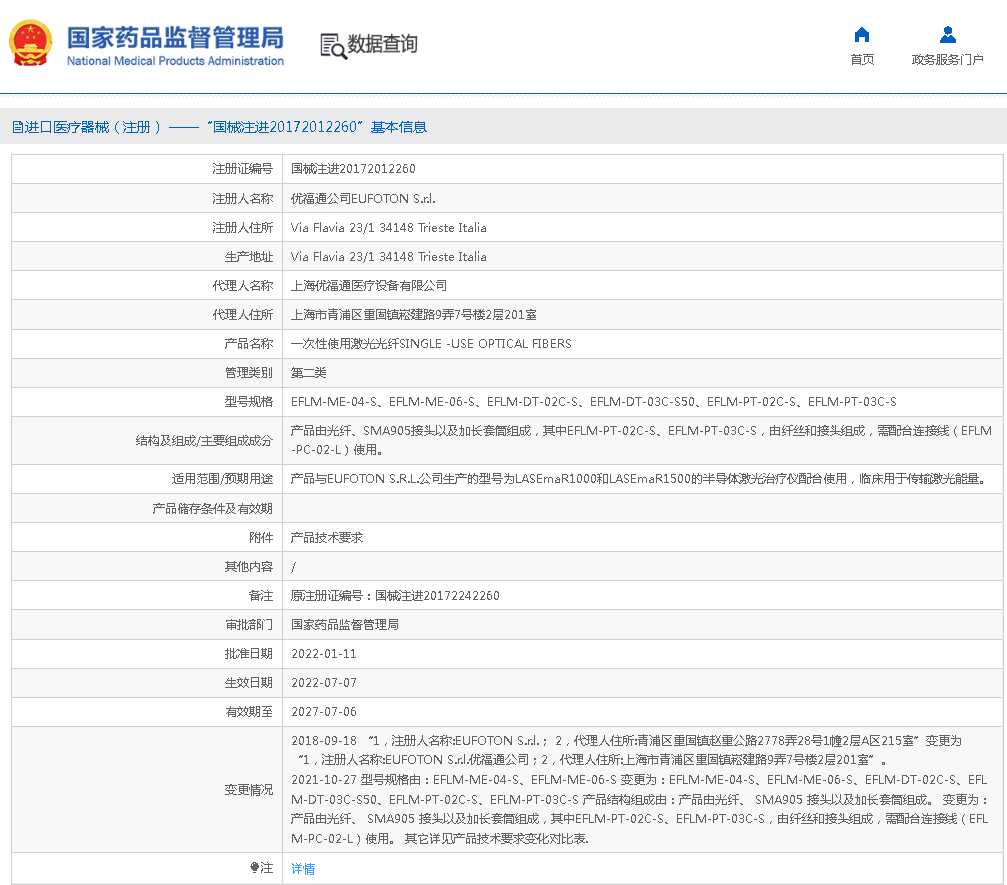Open the 首页 text label
The image size is (1007, 885).
click(x=862, y=60)
